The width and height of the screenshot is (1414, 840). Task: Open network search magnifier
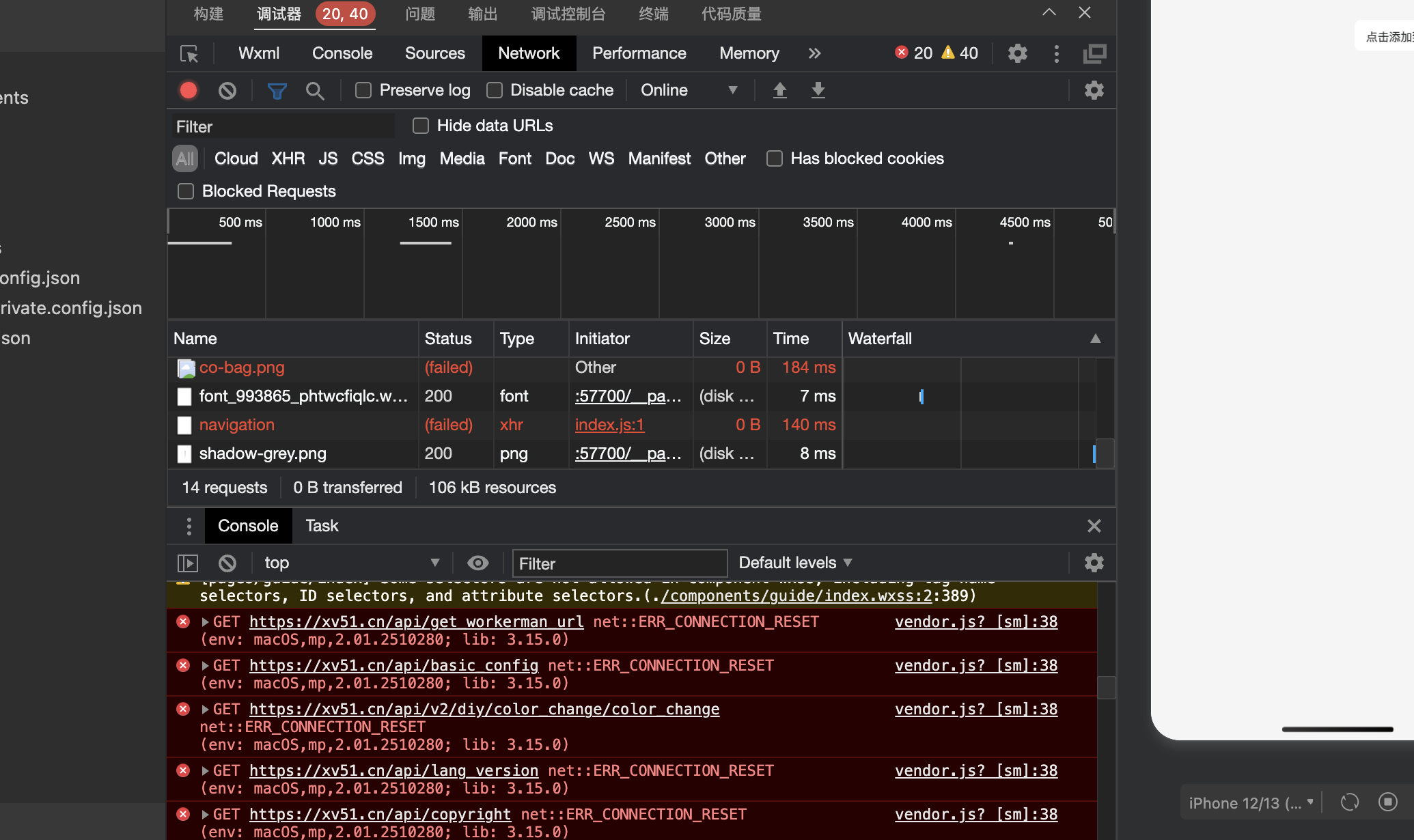tap(315, 90)
